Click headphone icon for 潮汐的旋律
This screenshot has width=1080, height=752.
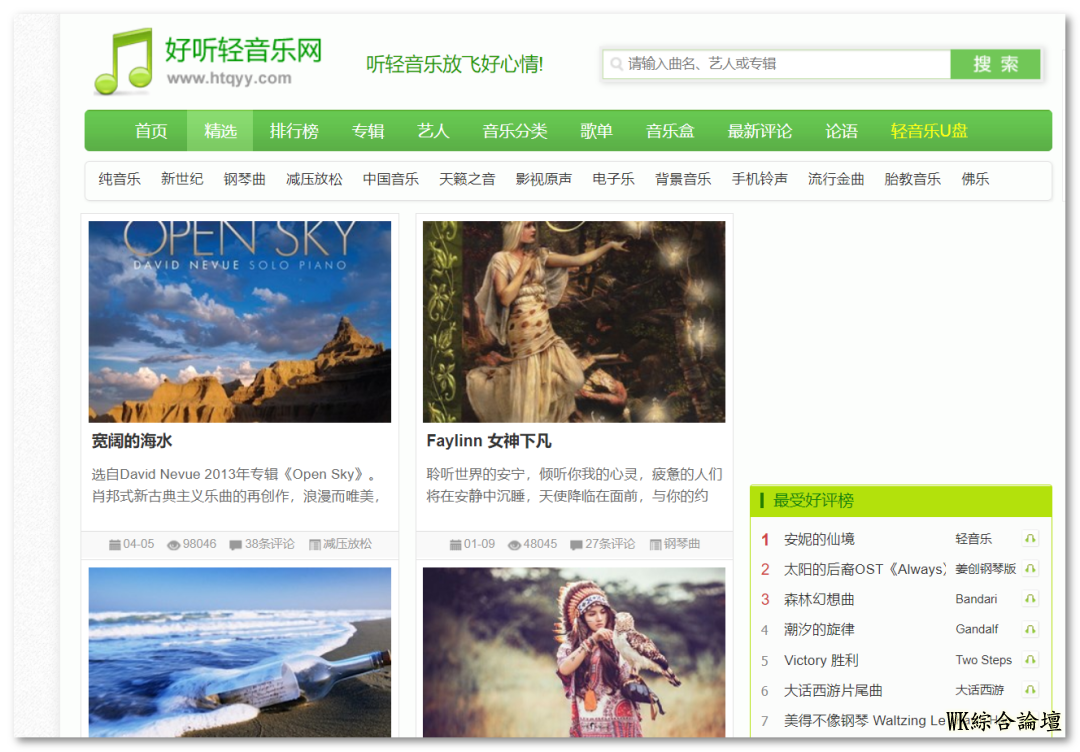[1030, 629]
